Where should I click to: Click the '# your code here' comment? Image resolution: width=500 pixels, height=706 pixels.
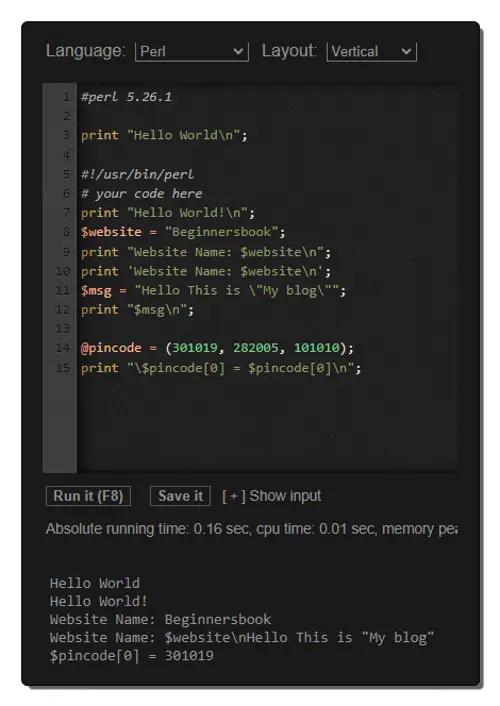tap(141, 194)
